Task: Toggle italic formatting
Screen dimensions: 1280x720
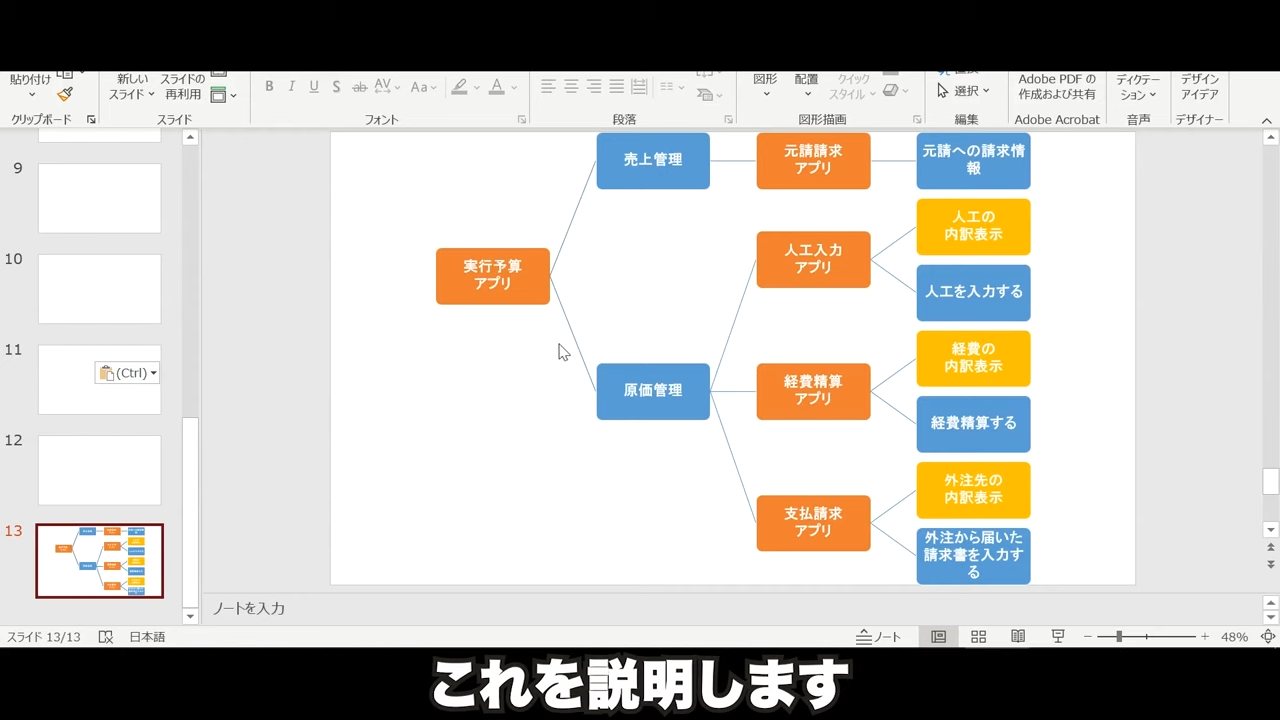Action: (291, 87)
